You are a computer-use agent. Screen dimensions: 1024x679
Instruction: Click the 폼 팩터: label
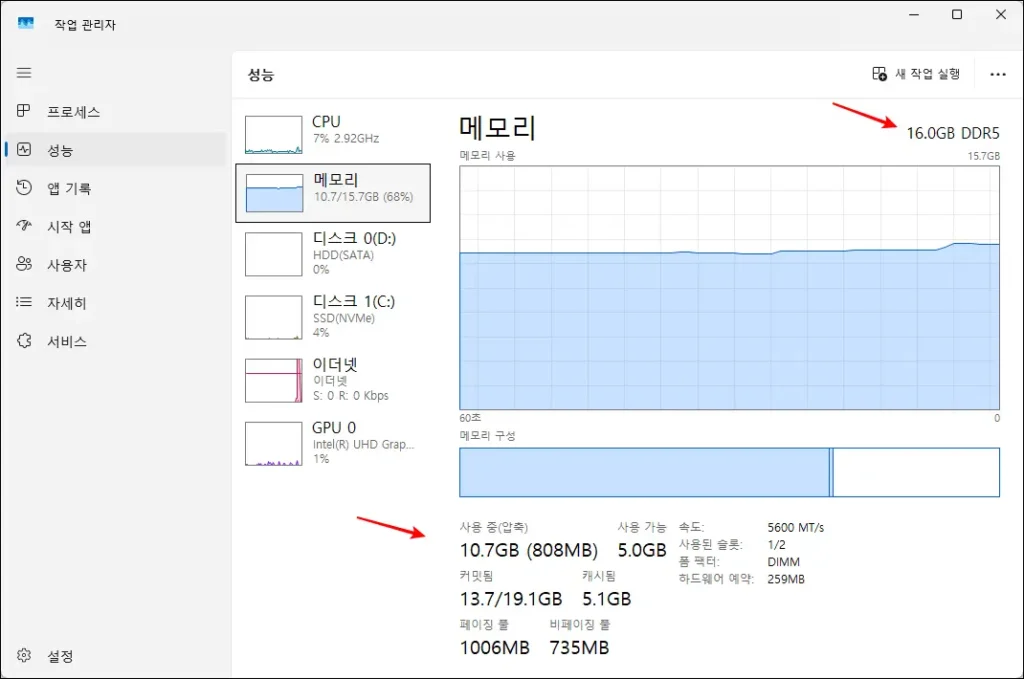pyautogui.click(x=699, y=561)
